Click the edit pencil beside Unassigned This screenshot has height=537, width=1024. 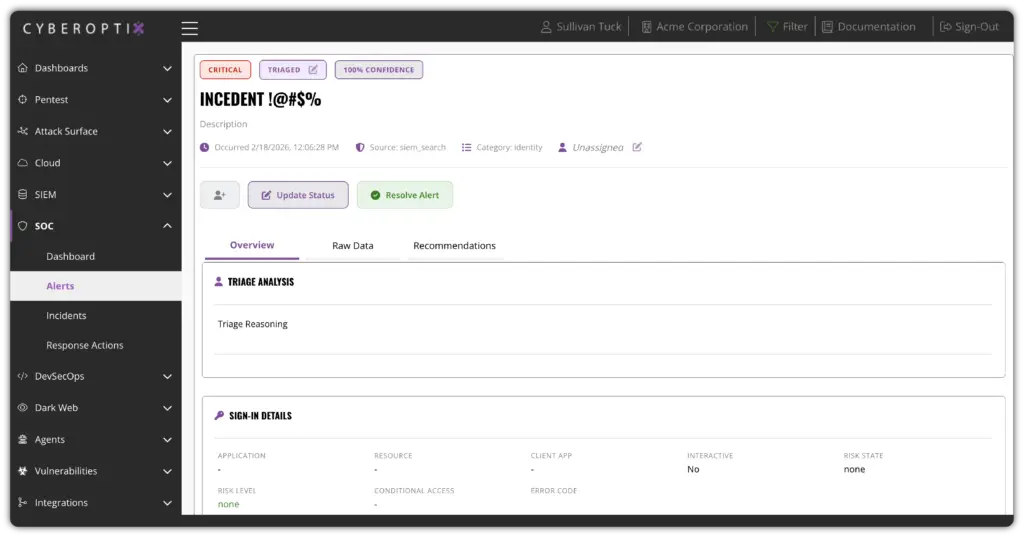(x=637, y=147)
